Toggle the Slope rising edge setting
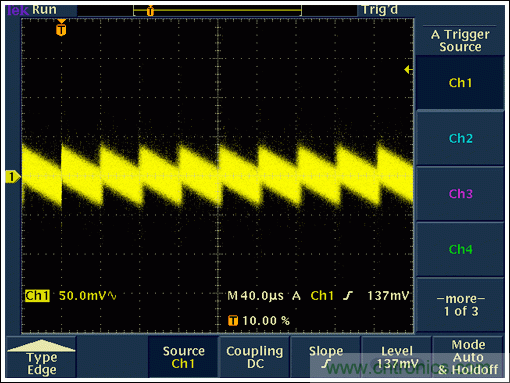This screenshot has height=383, width=510. point(326,357)
